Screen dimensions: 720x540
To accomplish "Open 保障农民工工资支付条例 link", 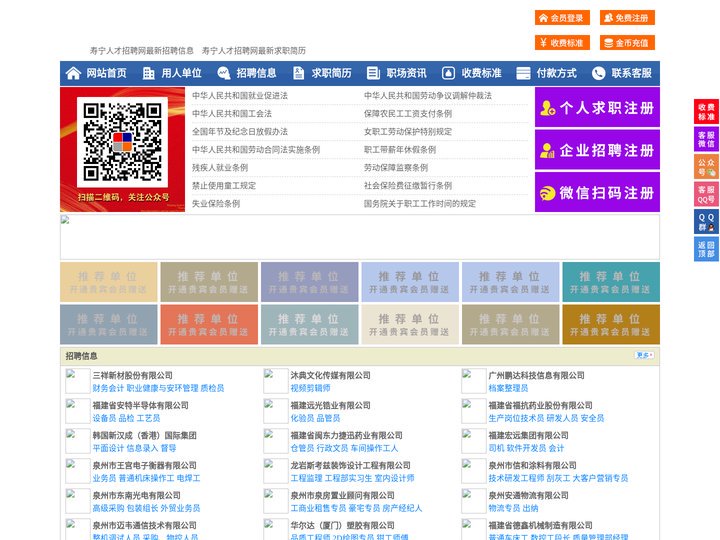I will [408, 113].
